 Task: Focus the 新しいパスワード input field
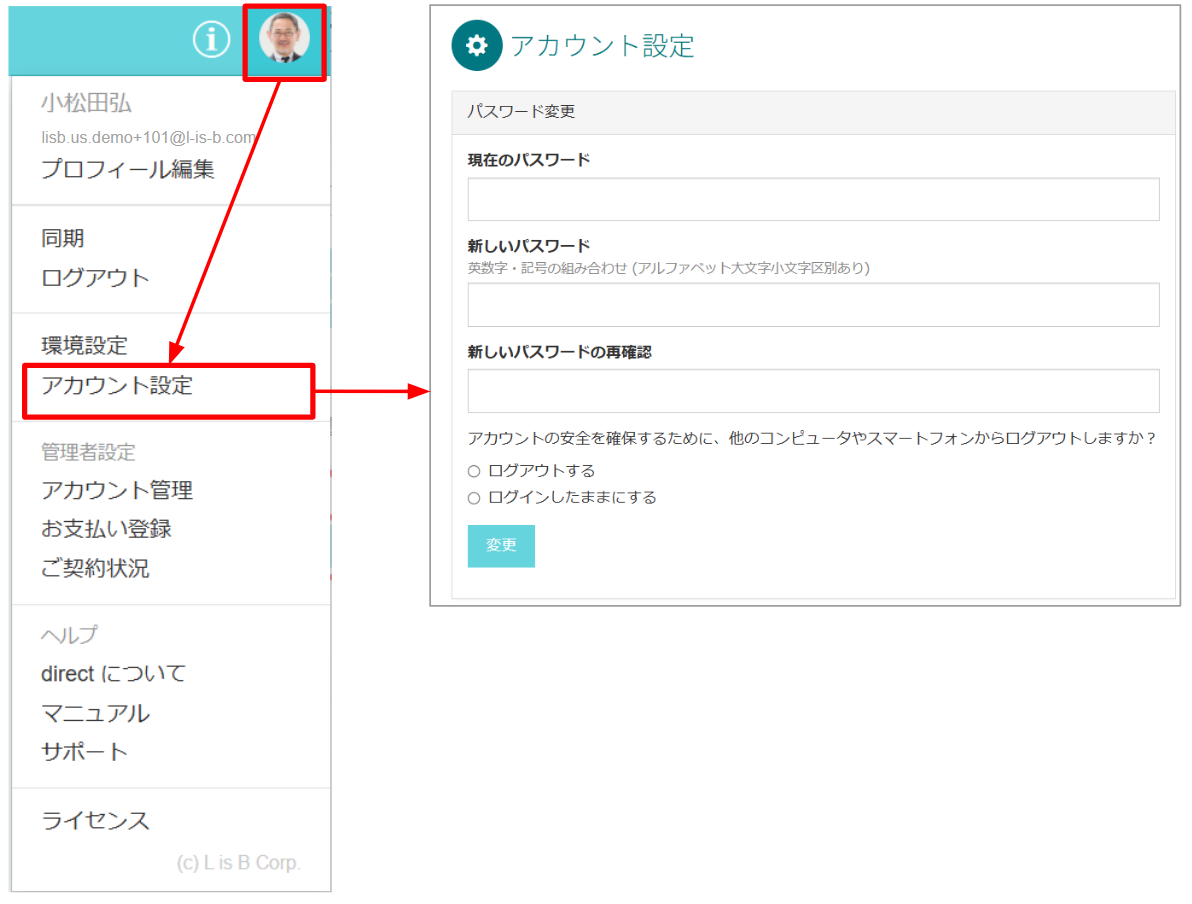pyautogui.click(x=813, y=305)
